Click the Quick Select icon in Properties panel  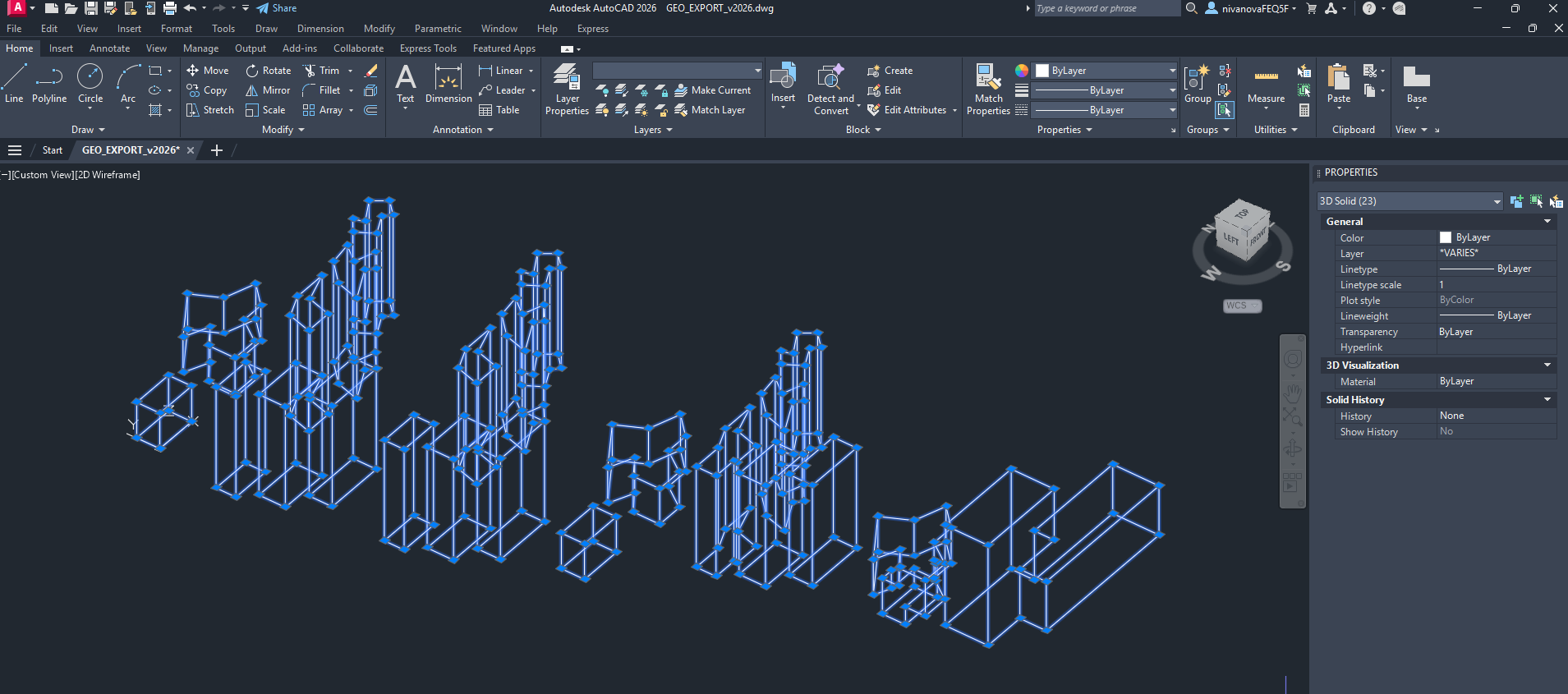pos(1556,201)
